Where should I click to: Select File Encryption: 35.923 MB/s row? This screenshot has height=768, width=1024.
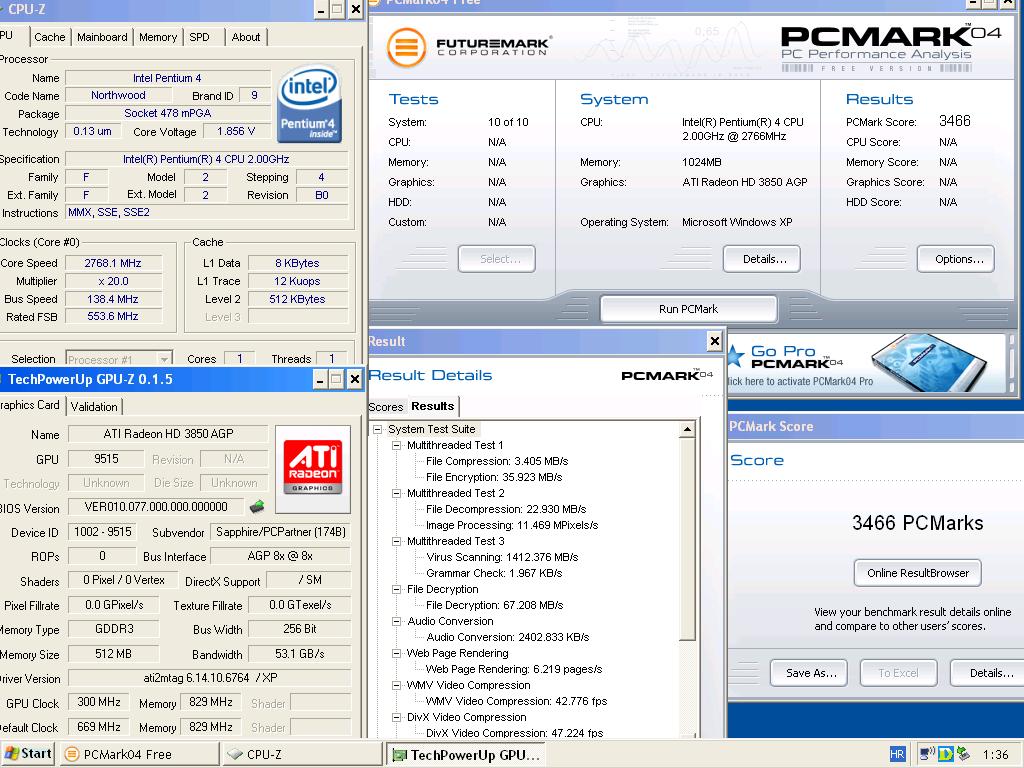click(494, 477)
